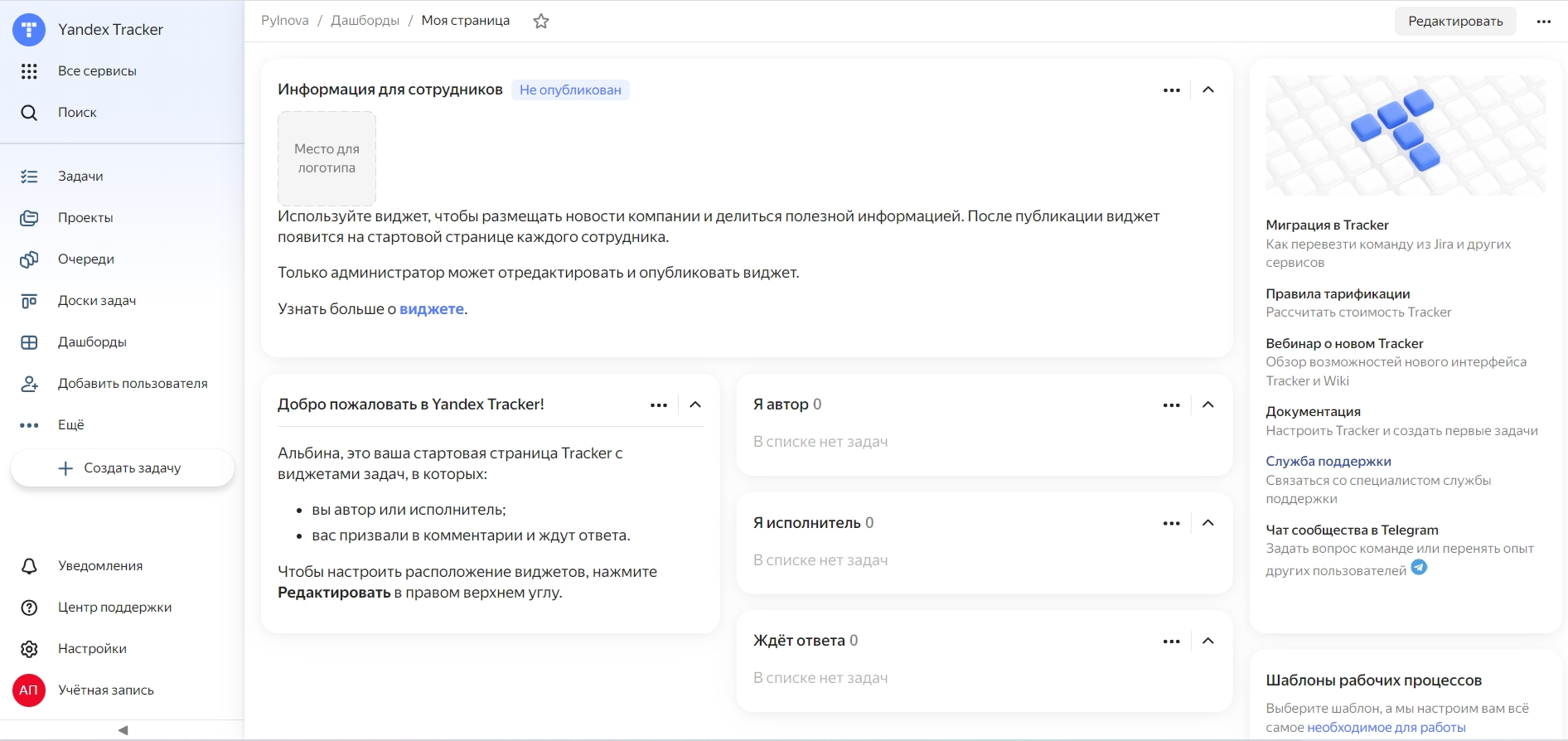The image size is (1568, 741).
Task: Open Вебинар о новом Tracker link
Action: coord(1344,344)
